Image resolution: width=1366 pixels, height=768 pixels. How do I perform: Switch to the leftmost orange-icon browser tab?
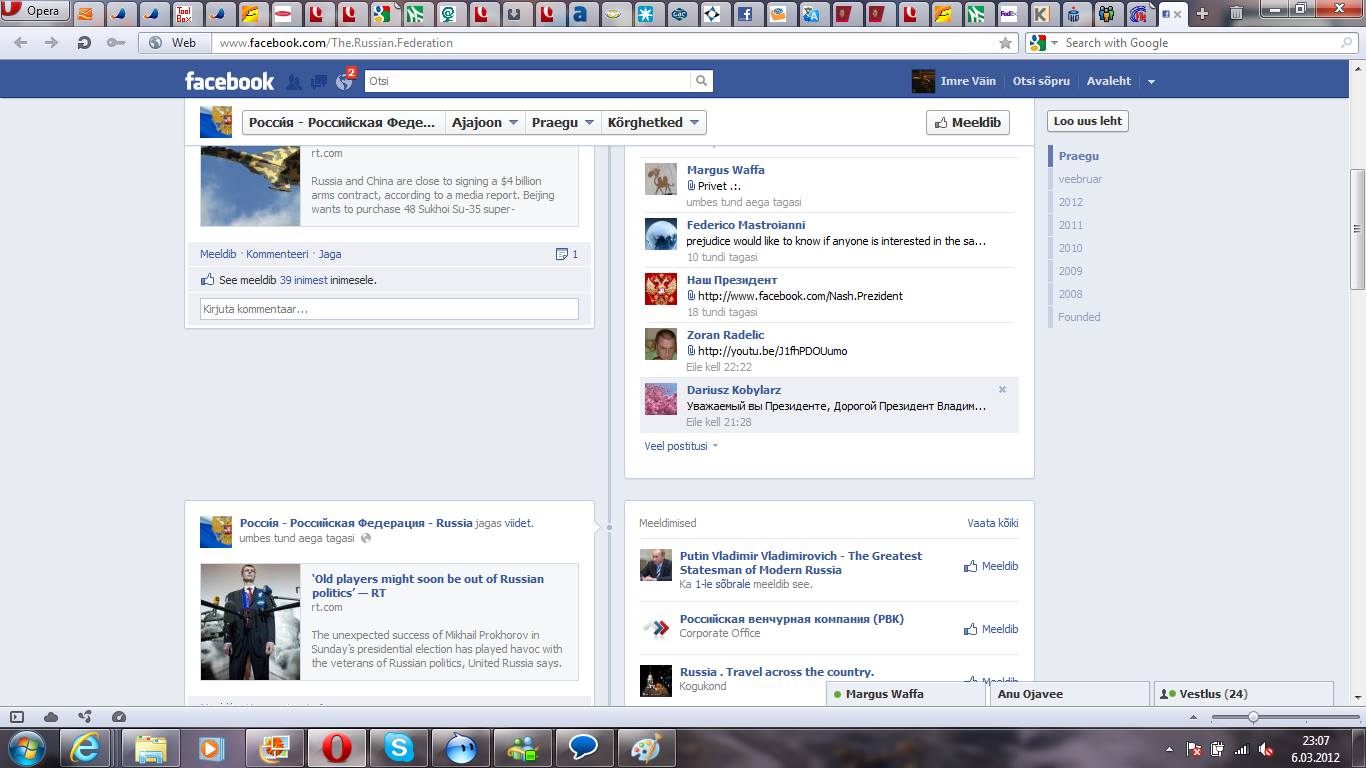tap(84, 14)
